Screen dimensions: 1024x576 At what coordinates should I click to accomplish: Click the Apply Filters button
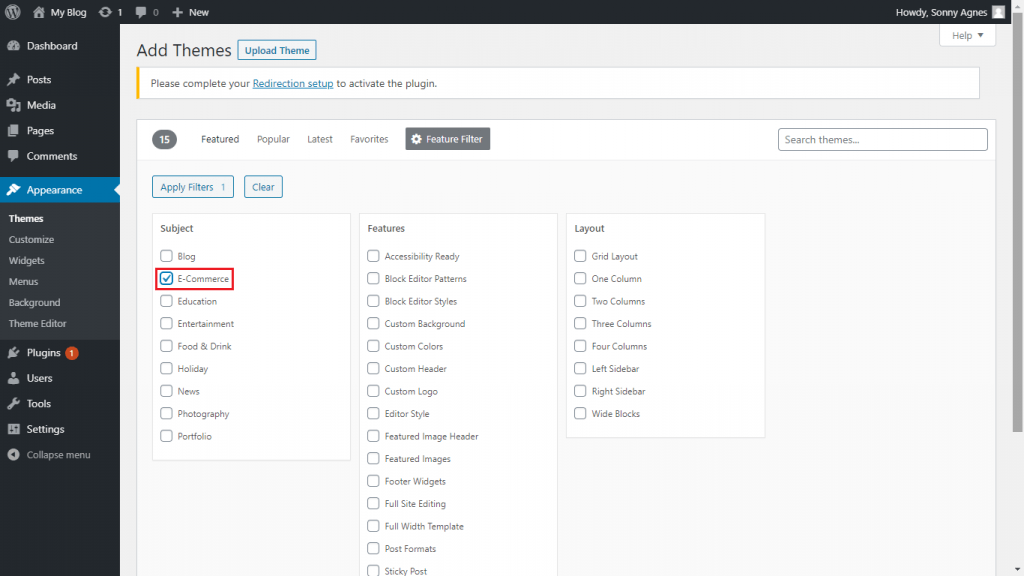193,187
